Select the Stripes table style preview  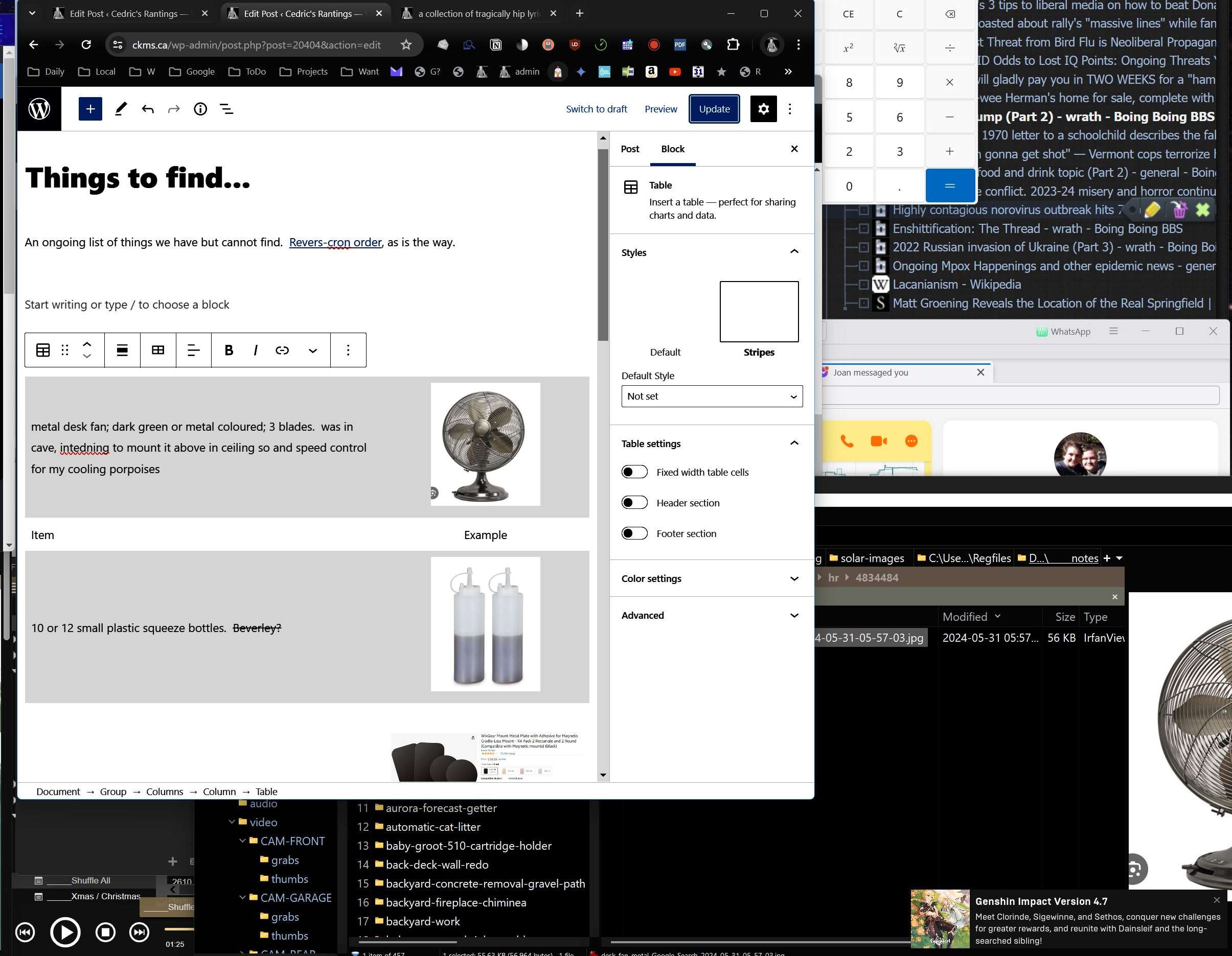pos(759,312)
